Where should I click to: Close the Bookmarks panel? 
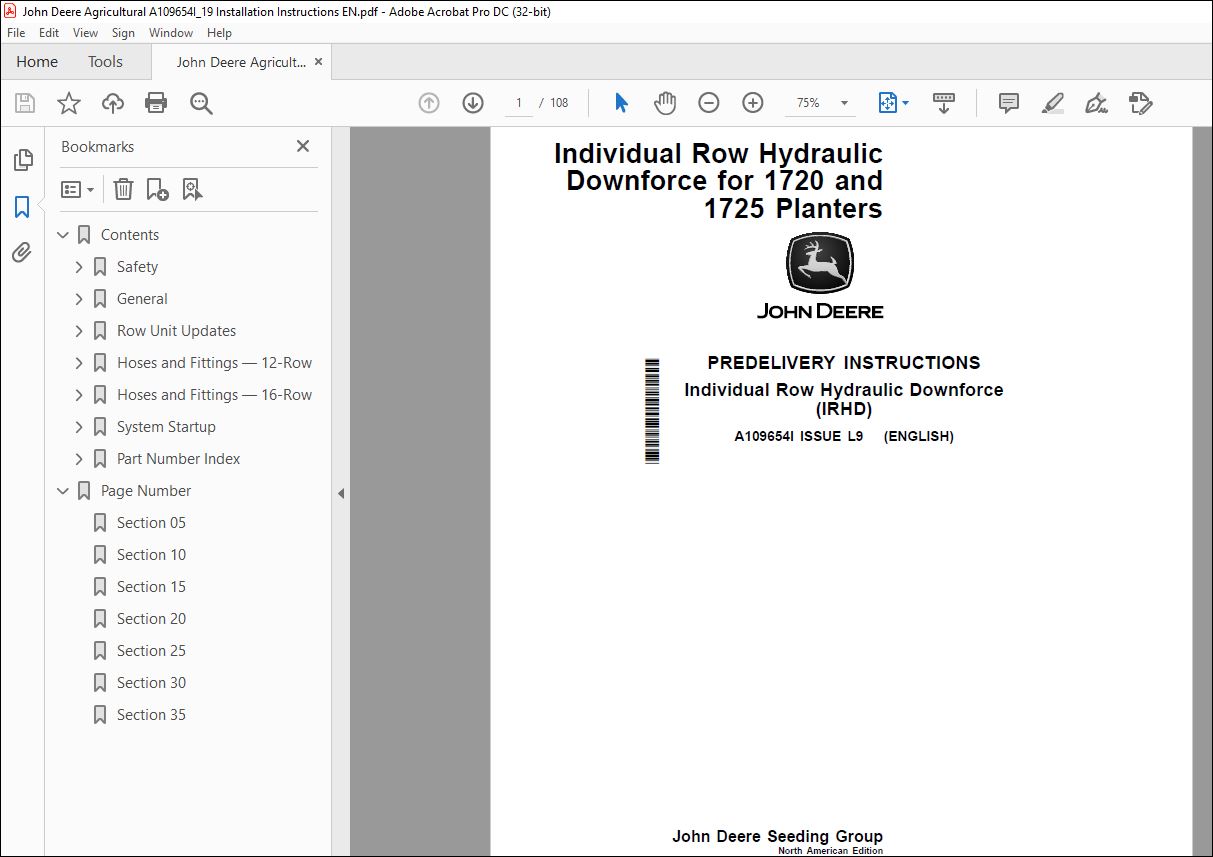pos(303,146)
